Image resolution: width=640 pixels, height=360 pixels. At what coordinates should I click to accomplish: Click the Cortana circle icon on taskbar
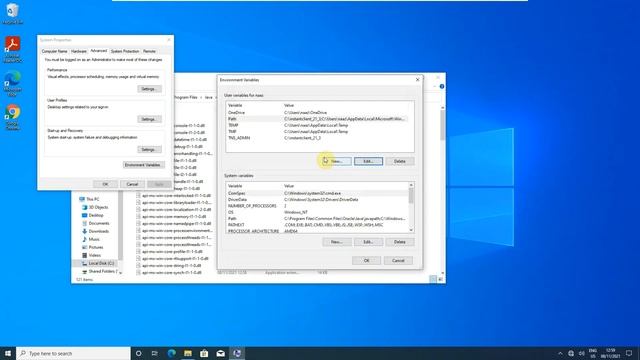[139, 353]
